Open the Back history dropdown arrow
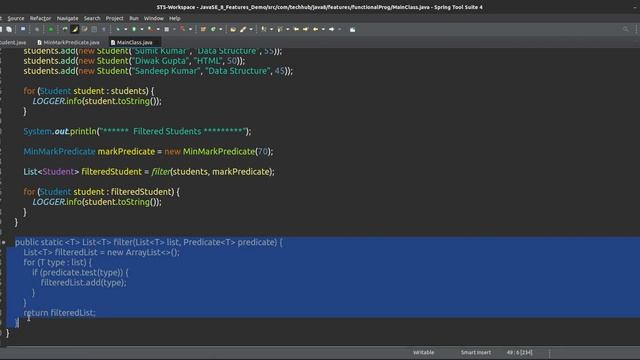Screen dimensions: 640x360 (x=323, y=29)
